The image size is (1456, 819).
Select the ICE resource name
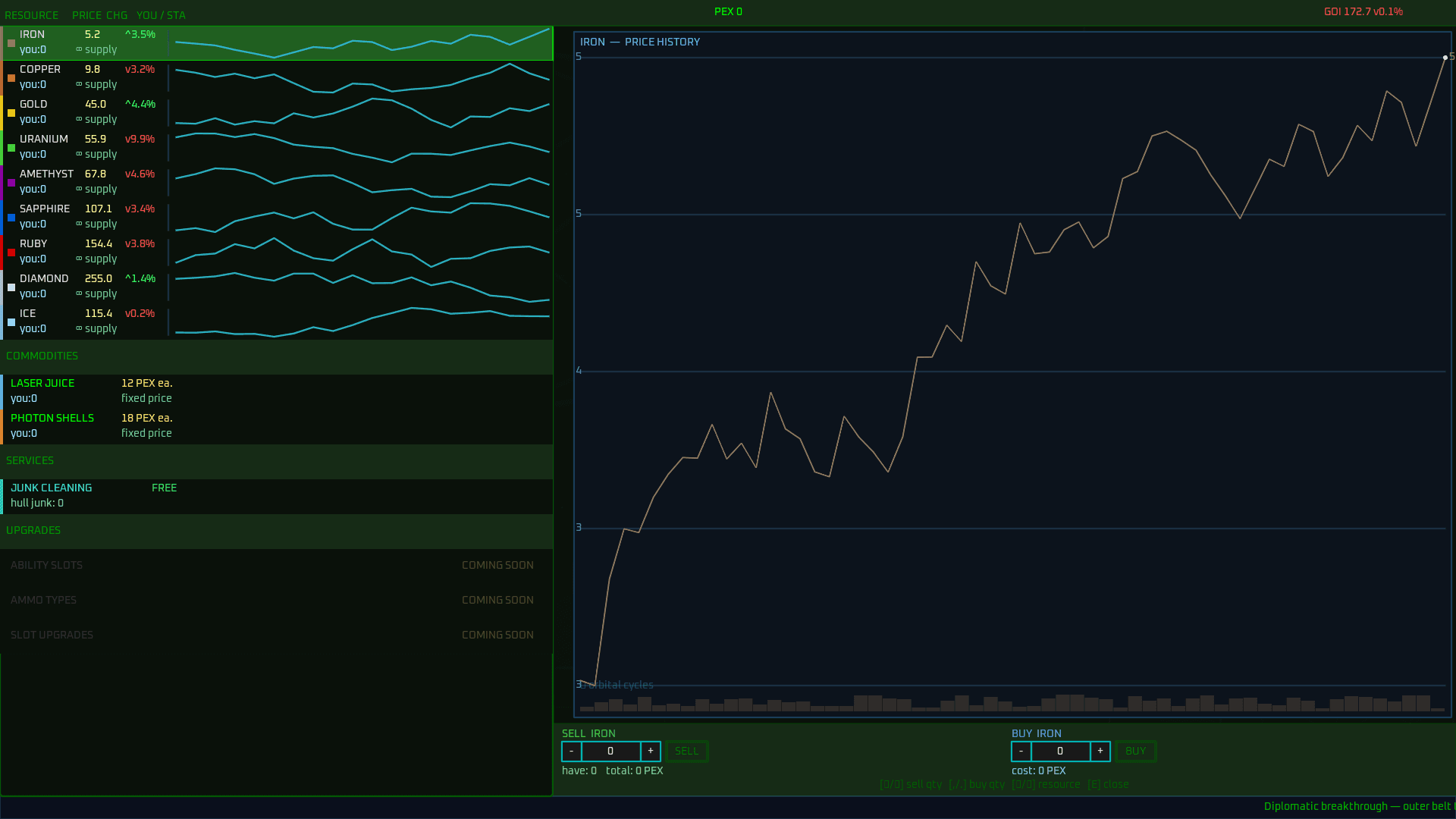(x=28, y=313)
